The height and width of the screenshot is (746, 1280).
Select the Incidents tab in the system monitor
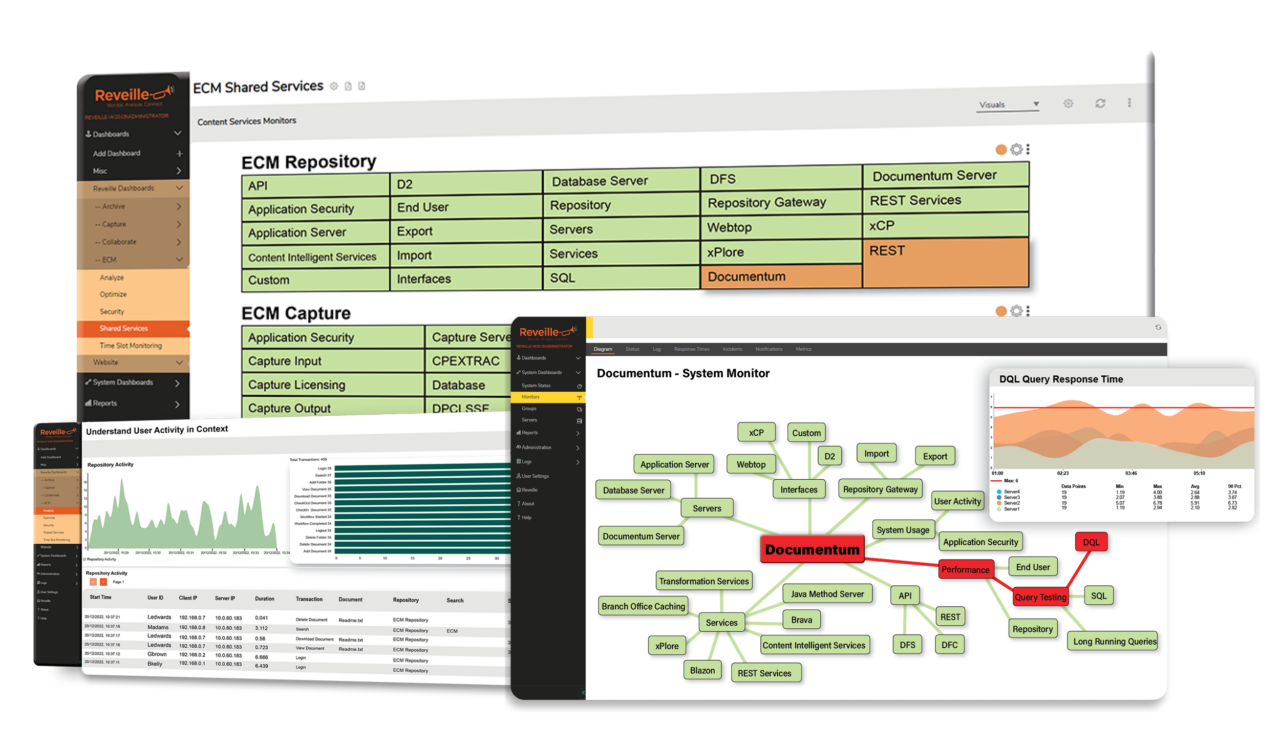(732, 348)
